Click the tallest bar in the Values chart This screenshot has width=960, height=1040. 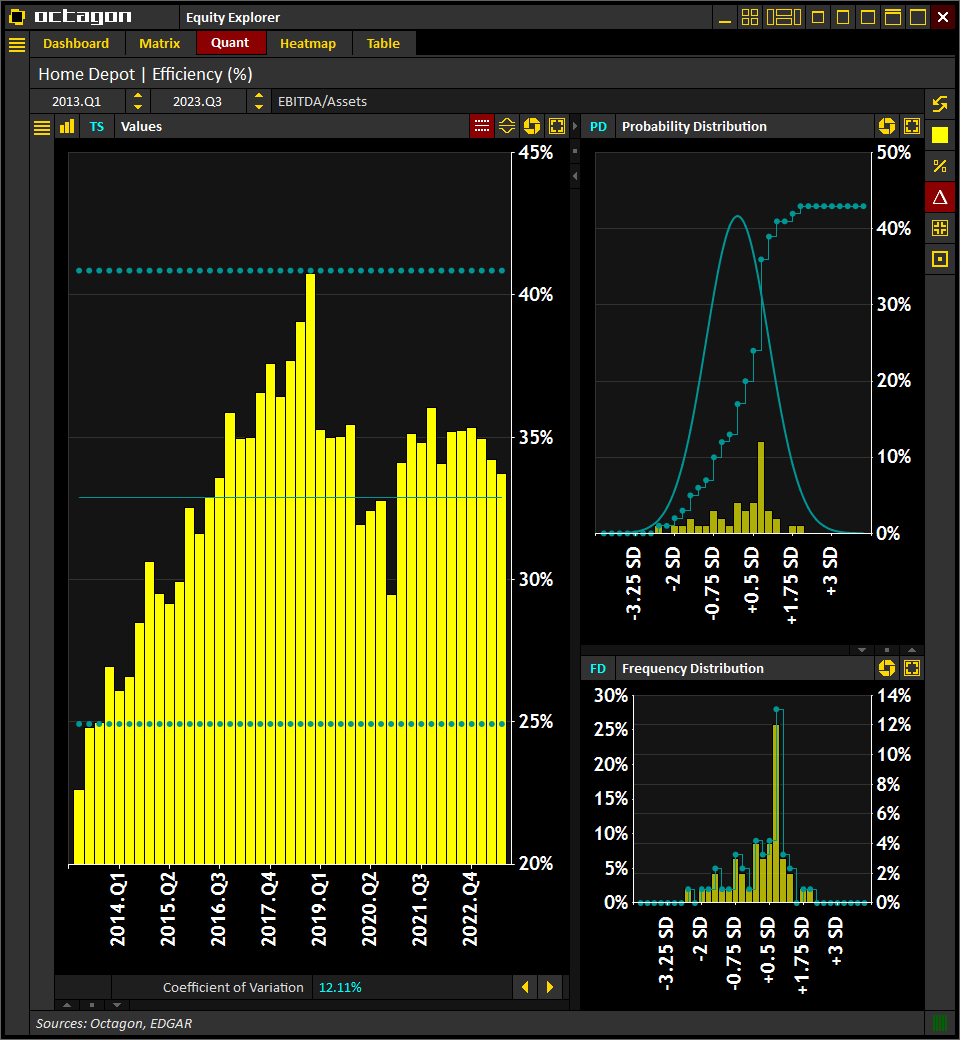tap(310, 568)
